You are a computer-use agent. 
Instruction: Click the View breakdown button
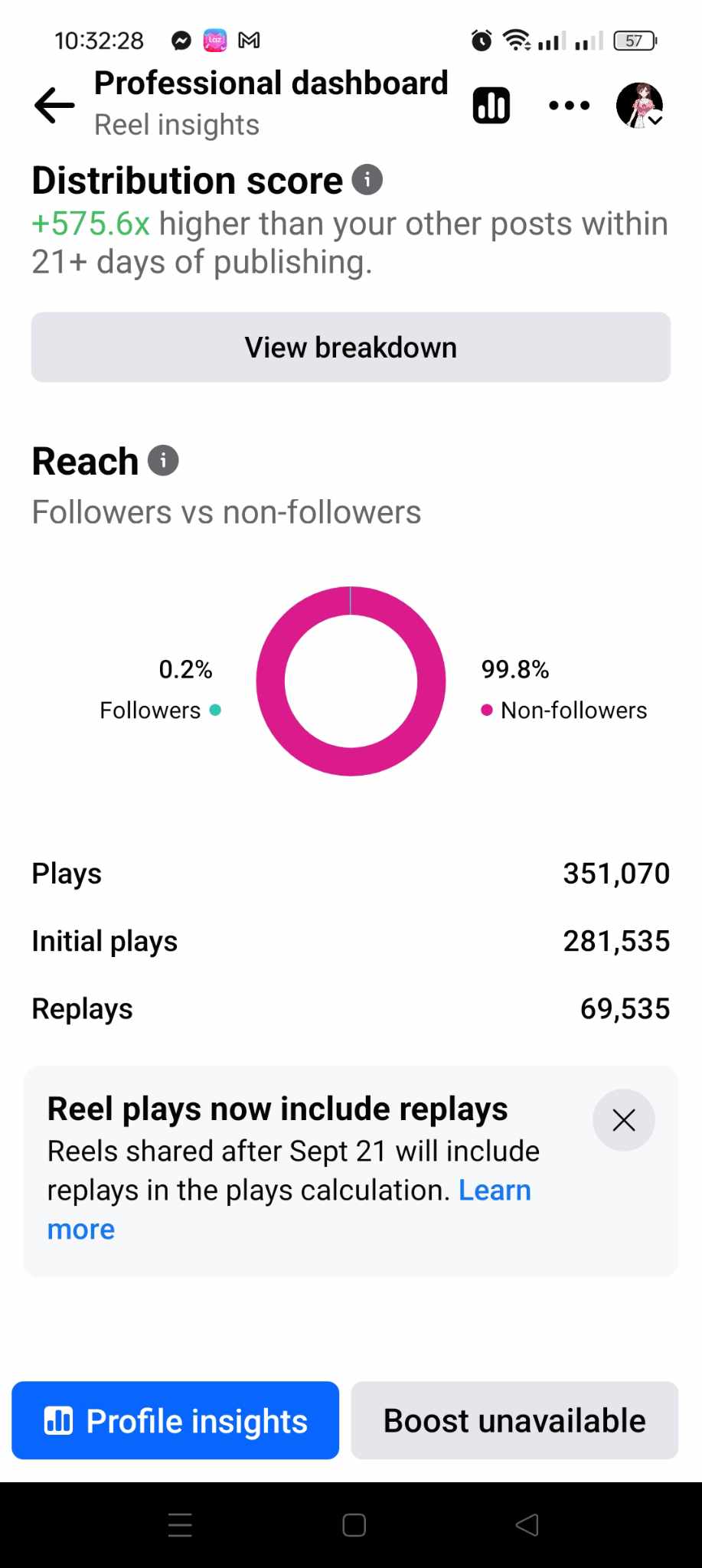point(351,348)
